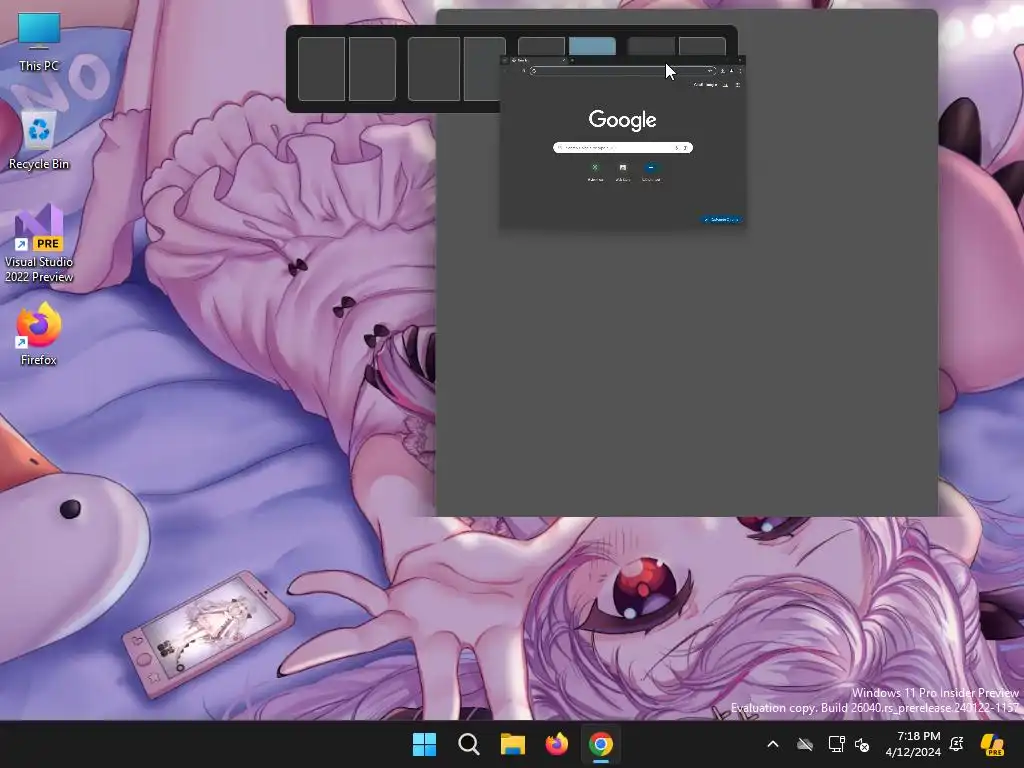Choose wide left zone of second snap layout
The width and height of the screenshot is (1024, 768).
coord(434,69)
